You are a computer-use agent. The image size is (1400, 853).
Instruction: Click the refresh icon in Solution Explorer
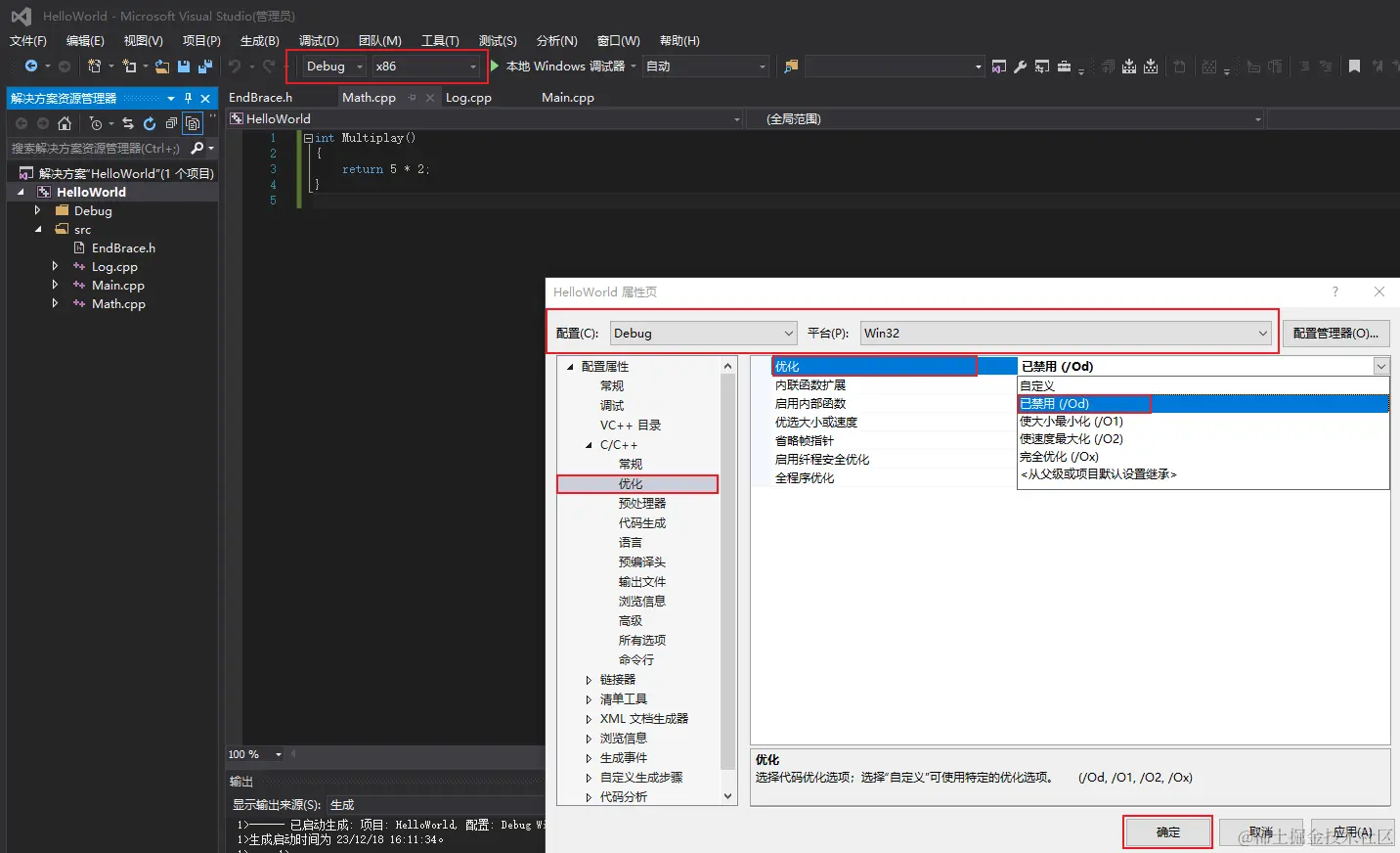[x=150, y=123]
